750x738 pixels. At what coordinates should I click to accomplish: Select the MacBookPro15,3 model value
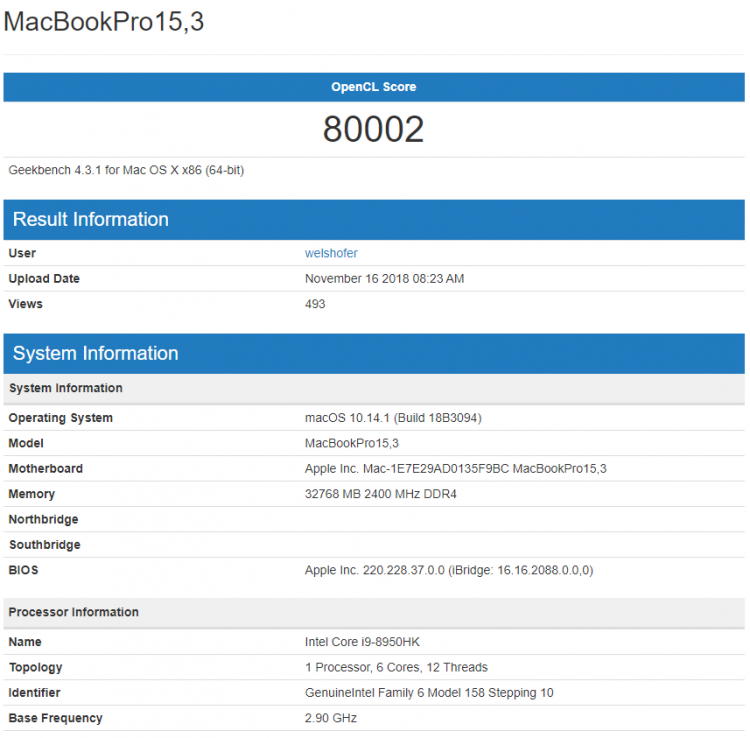(x=352, y=443)
